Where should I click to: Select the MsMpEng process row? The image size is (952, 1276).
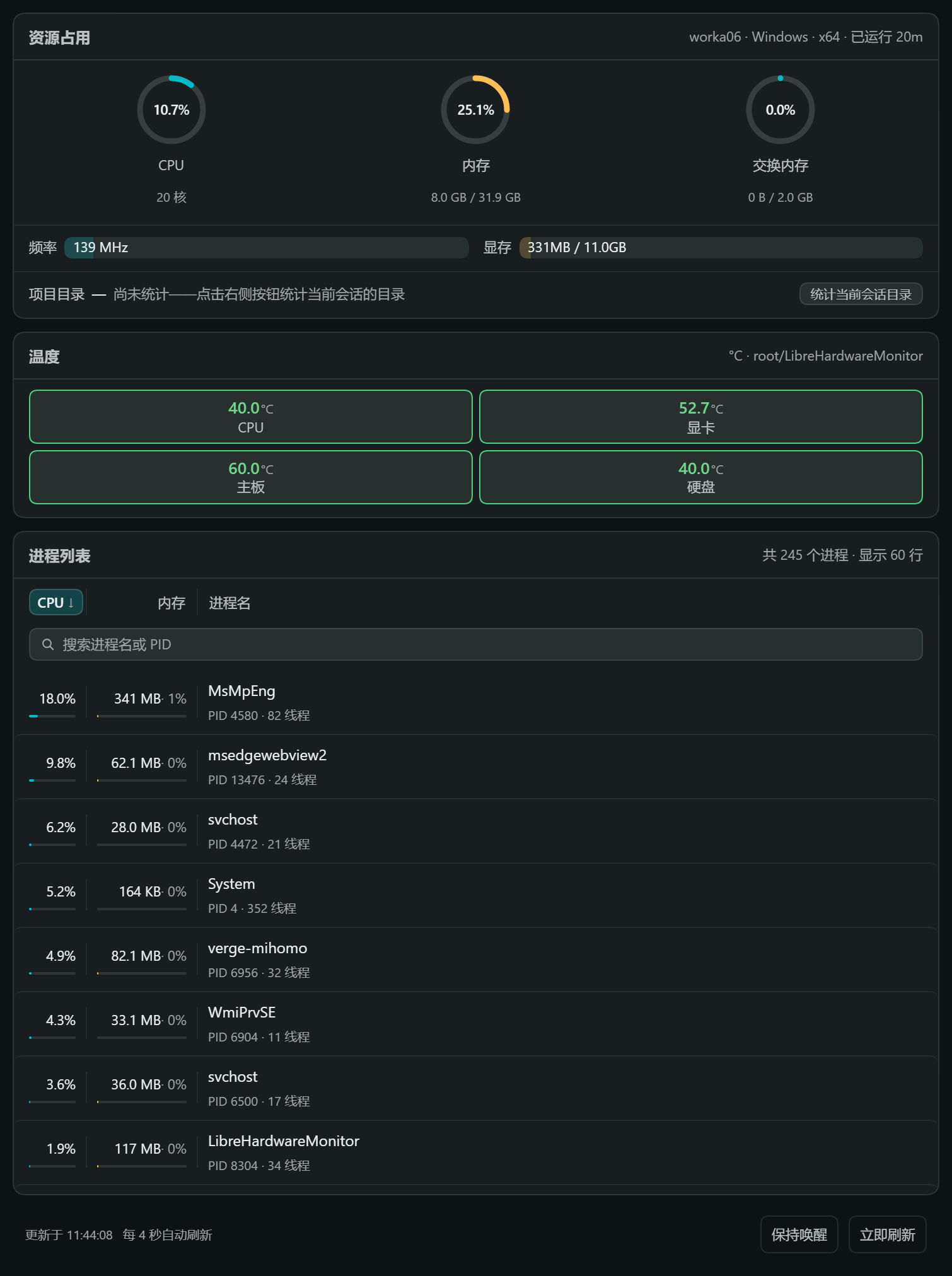(476, 703)
